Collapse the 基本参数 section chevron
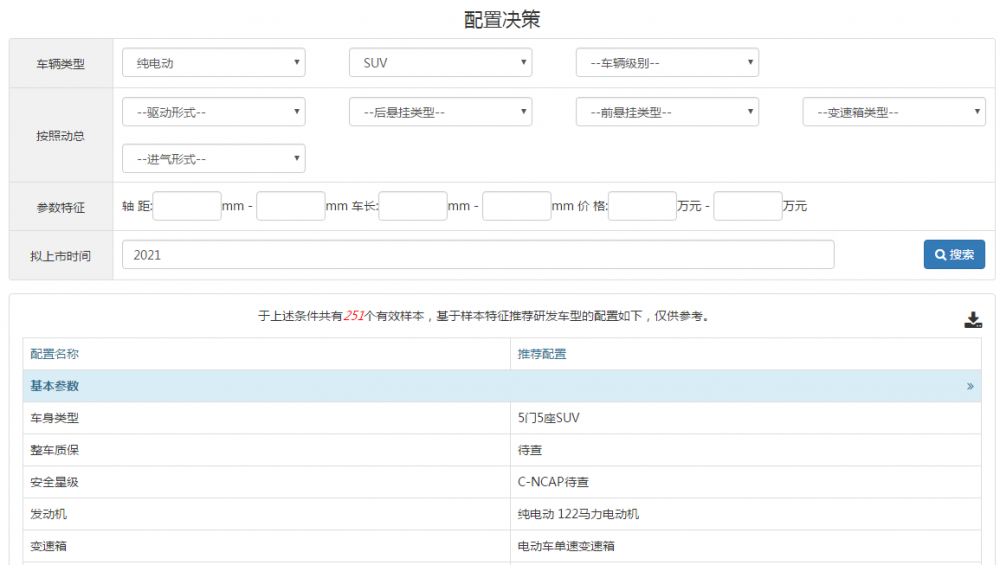 970,386
